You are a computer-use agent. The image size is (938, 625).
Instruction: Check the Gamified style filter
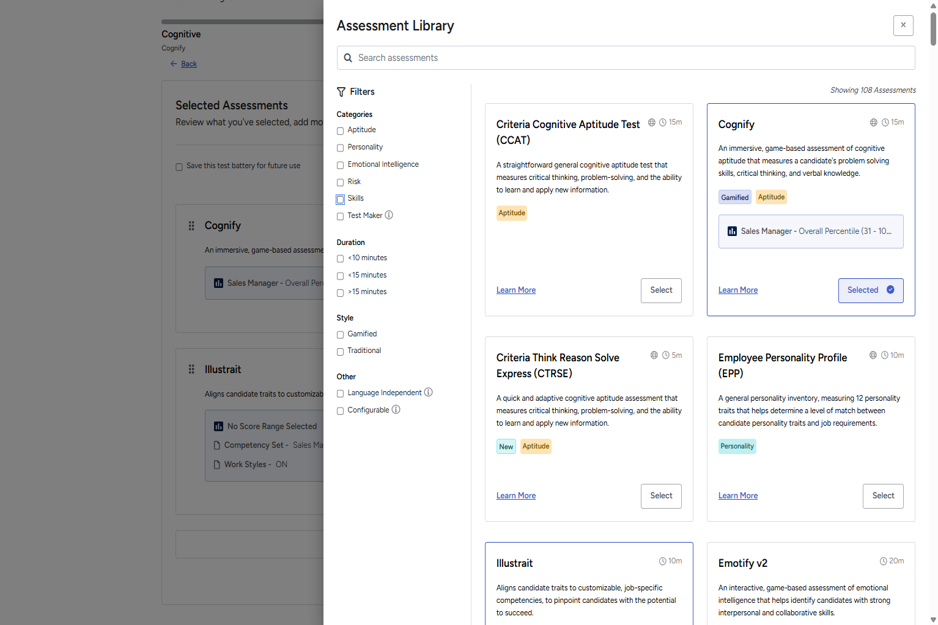pos(340,334)
